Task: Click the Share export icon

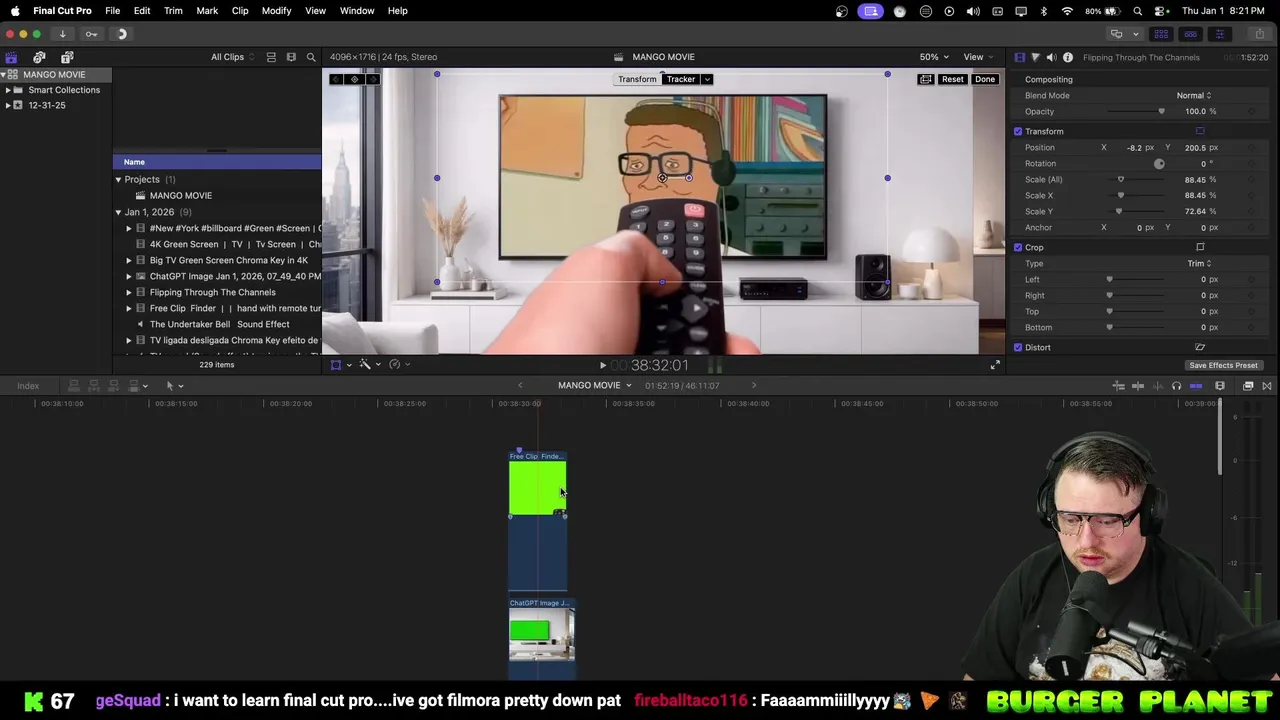Action: (1259, 34)
